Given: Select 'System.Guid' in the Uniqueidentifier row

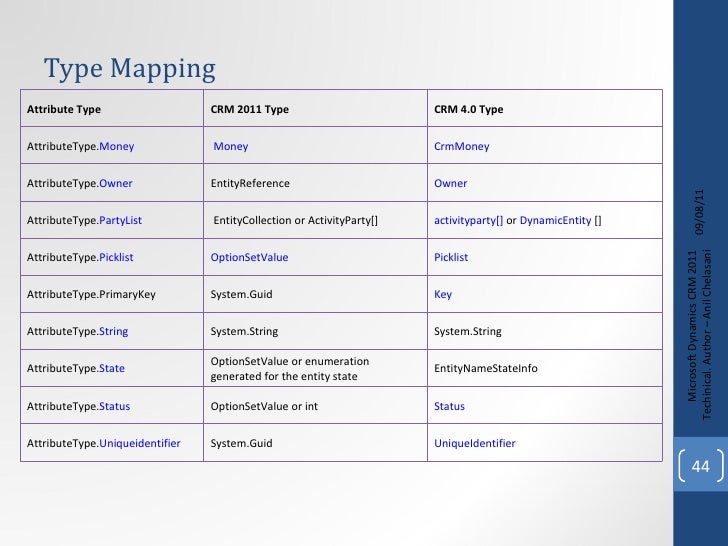Looking at the screenshot, I should [241, 443].
